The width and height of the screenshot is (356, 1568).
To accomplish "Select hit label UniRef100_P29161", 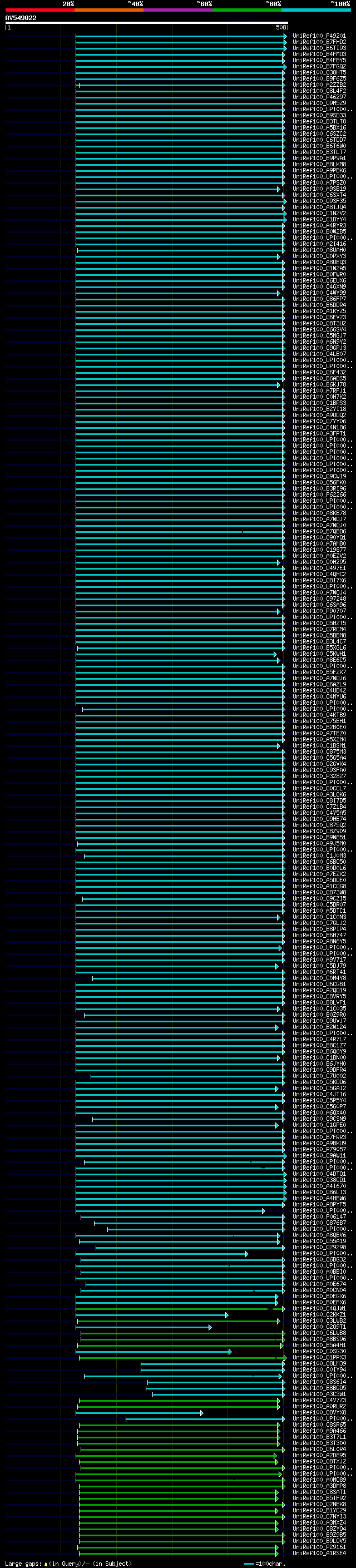I will [x=319, y=1547].
